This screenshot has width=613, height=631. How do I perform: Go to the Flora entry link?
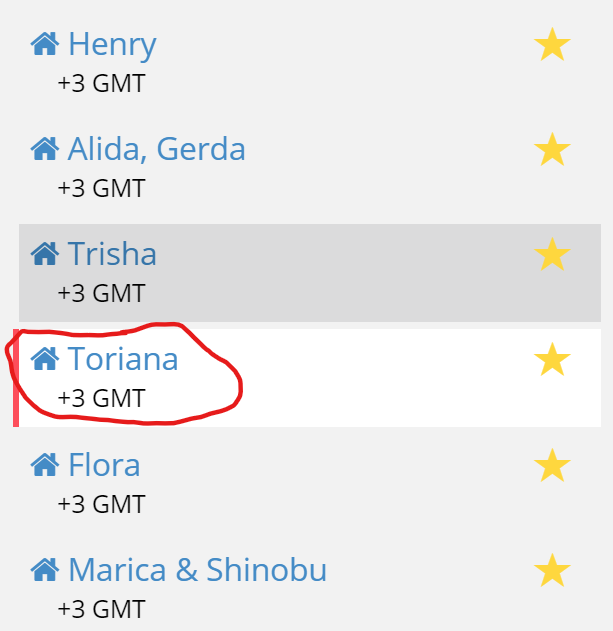pos(104,464)
